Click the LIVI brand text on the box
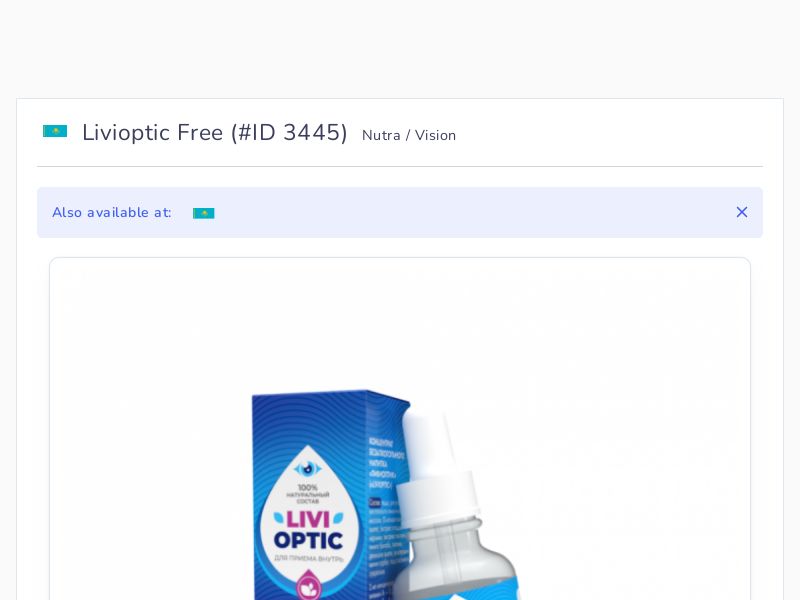Screen dimensions: 800x600 pos(308,520)
